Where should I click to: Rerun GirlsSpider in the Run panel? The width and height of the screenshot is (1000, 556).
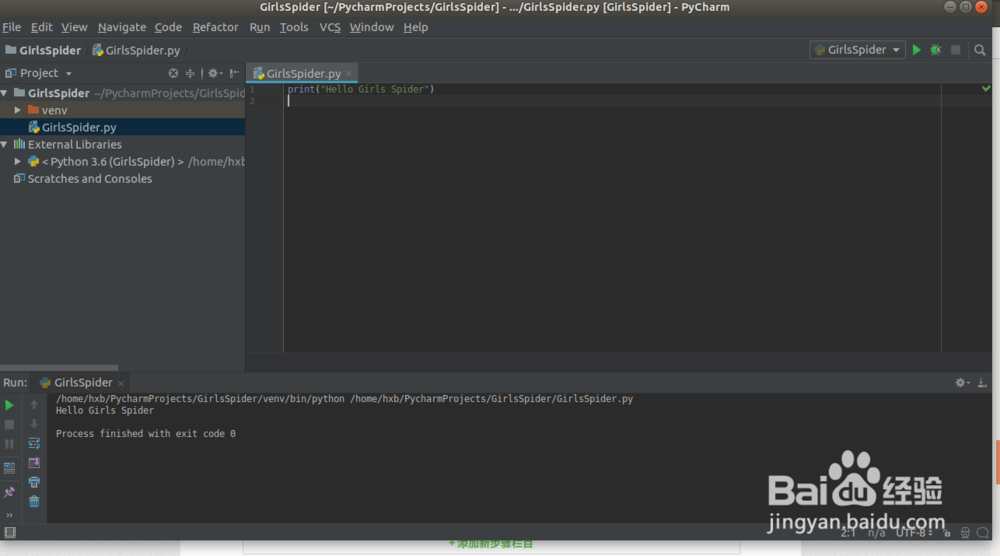point(10,405)
